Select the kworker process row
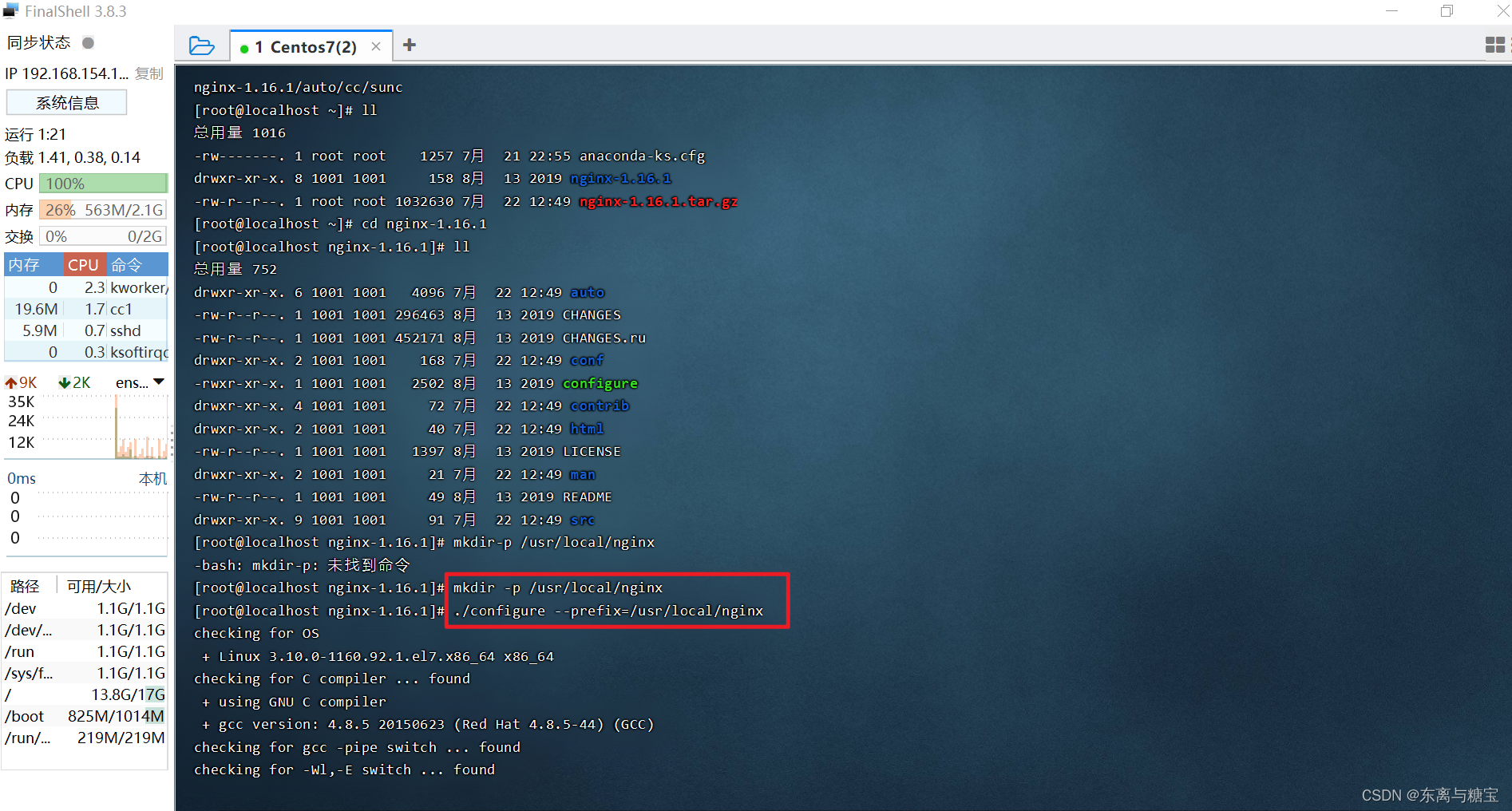Screen dimensions: 1512x811 (86, 287)
